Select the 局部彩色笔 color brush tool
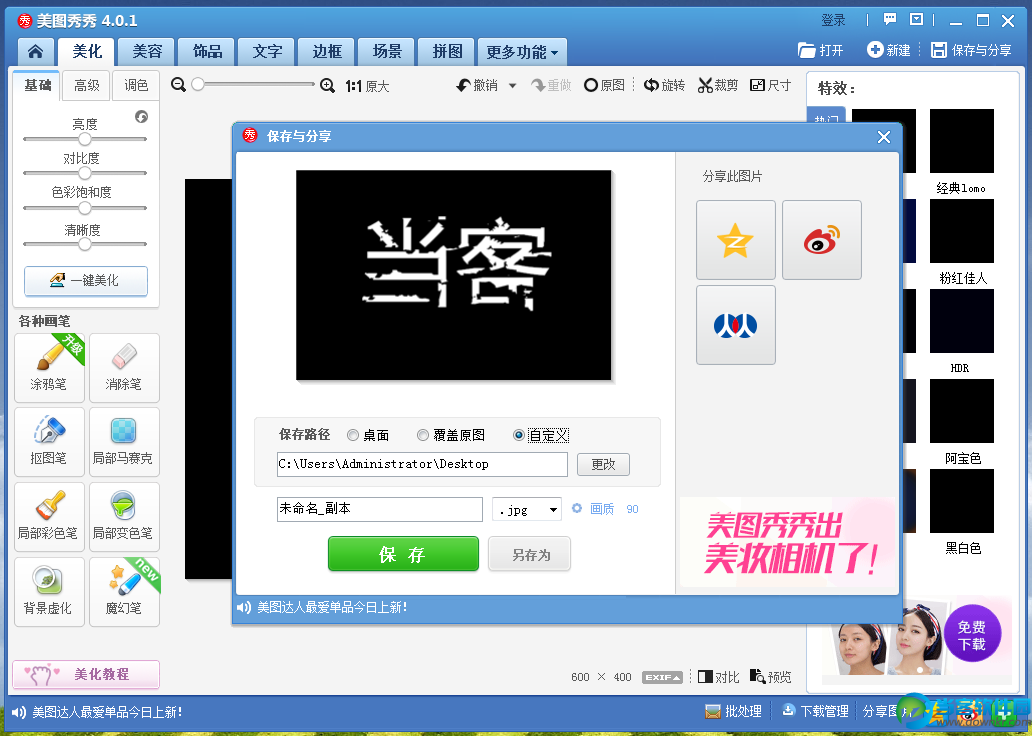Image resolution: width=1032 pixels, height=736 pixels. pos(49,517)
